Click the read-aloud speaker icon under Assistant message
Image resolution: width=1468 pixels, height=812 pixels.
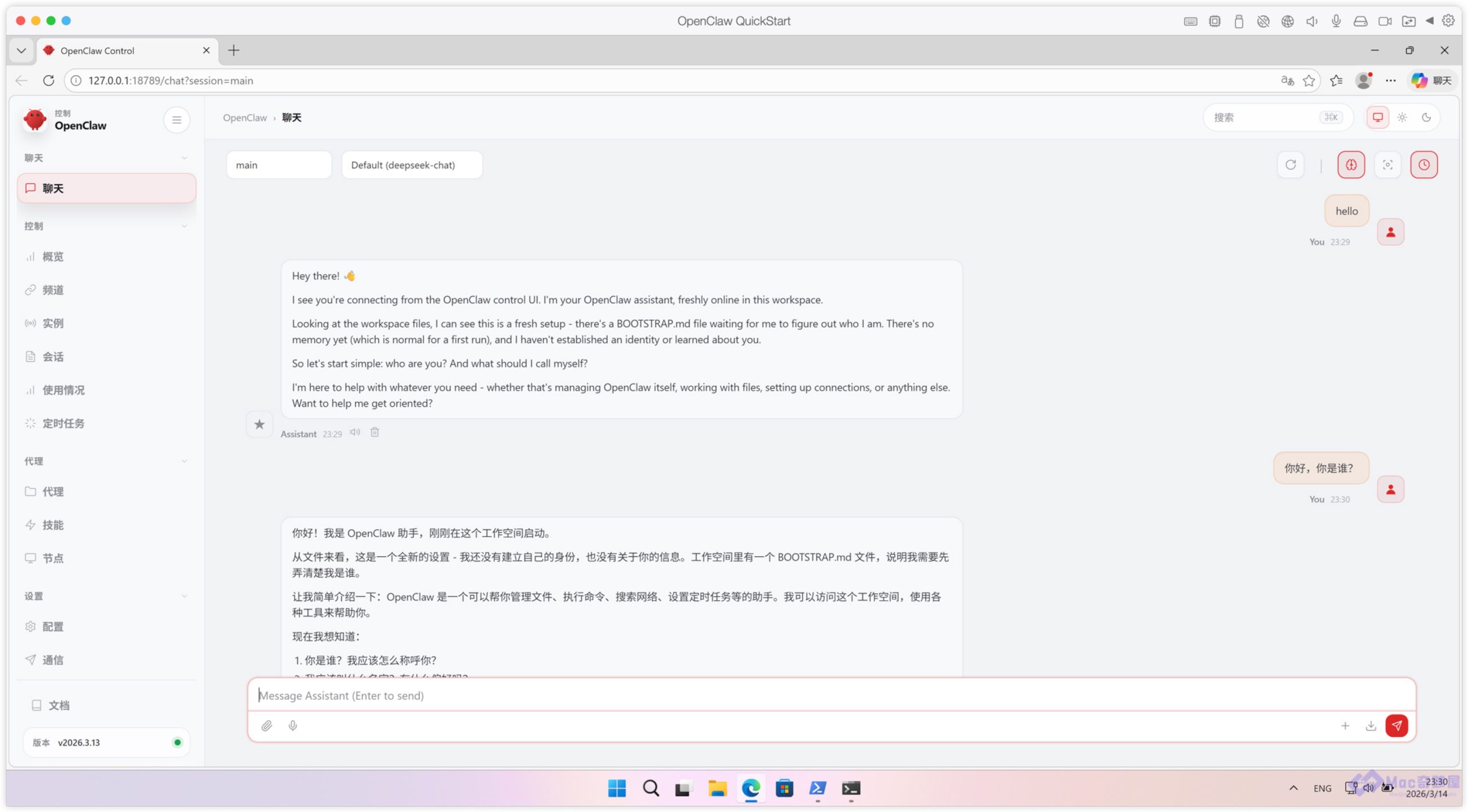pyautogui.click(x=355, y=432)
